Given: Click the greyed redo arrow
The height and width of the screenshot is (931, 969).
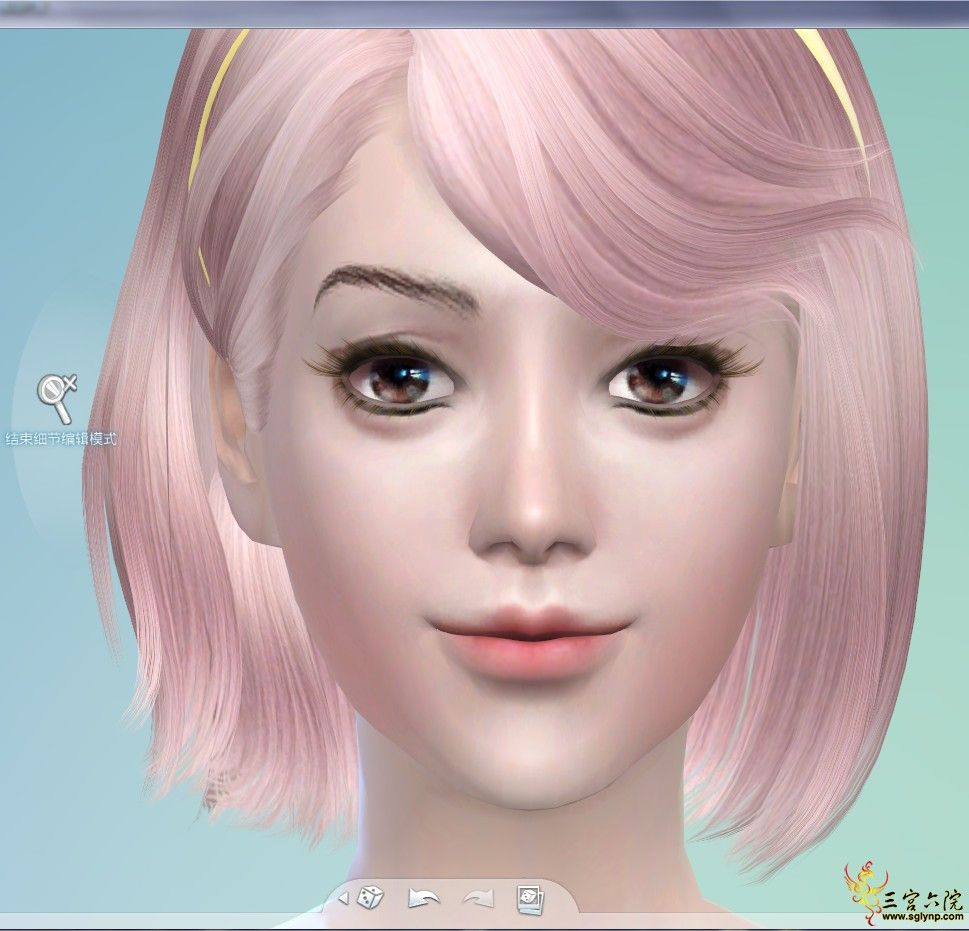Looking at the screenshot, I should pos(479,898).
